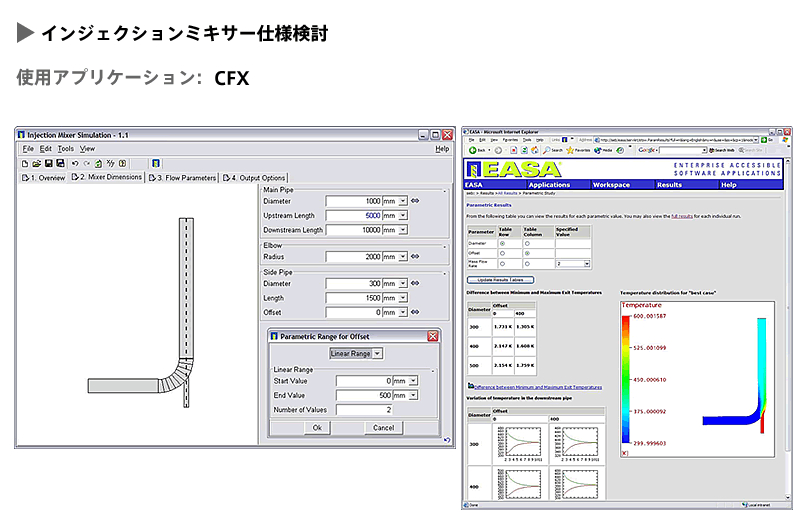Click the Google toolbar search box
800x525 pixels.
[x=683, y=150]
